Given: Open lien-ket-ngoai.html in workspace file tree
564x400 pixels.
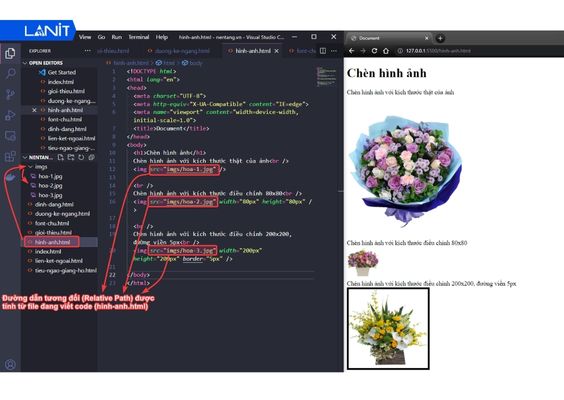Looking at the screenshot, I should tap(59, 261).
